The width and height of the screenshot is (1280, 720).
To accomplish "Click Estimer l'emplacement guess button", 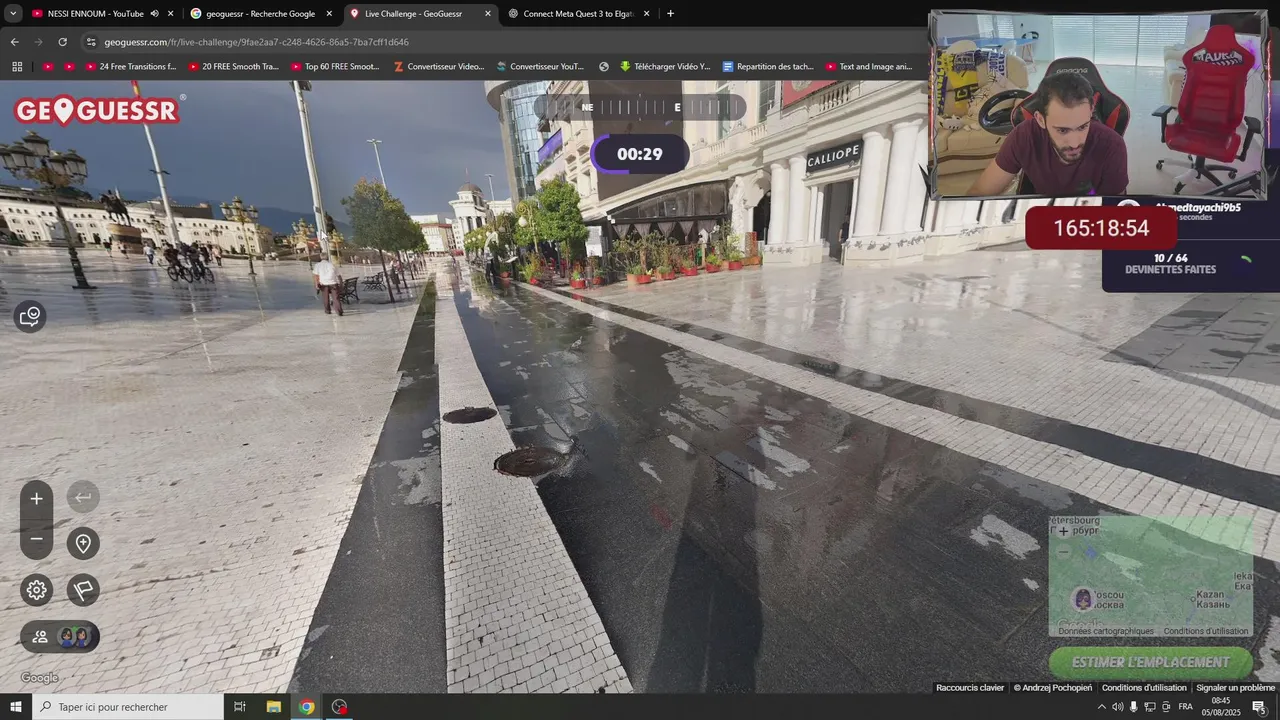I will point(1150,662).
